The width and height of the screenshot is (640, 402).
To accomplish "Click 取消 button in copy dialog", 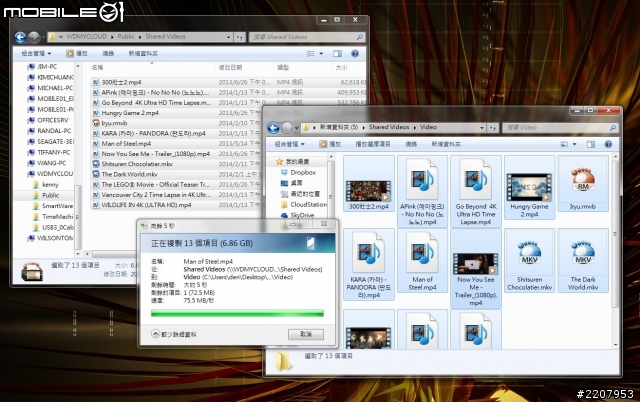I will (x=306, y=334).
